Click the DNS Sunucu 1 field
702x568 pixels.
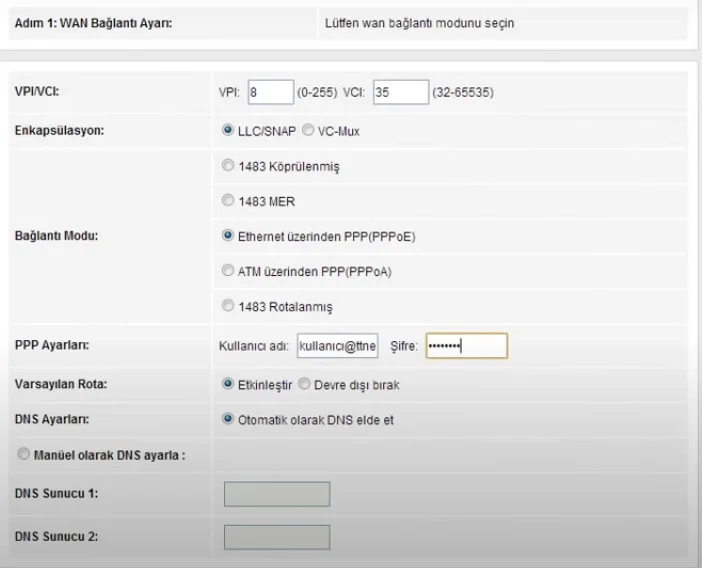click(x=277, y=495)
